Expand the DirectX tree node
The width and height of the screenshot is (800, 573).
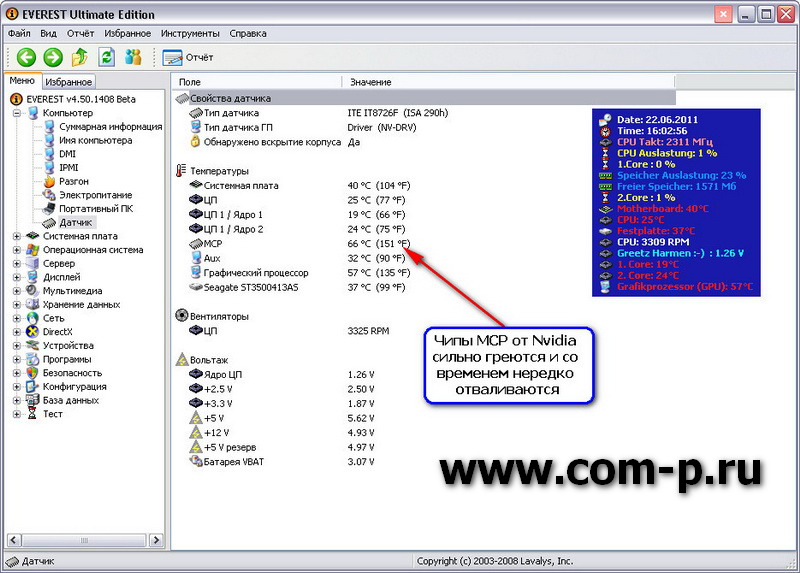tap(17, 332)
